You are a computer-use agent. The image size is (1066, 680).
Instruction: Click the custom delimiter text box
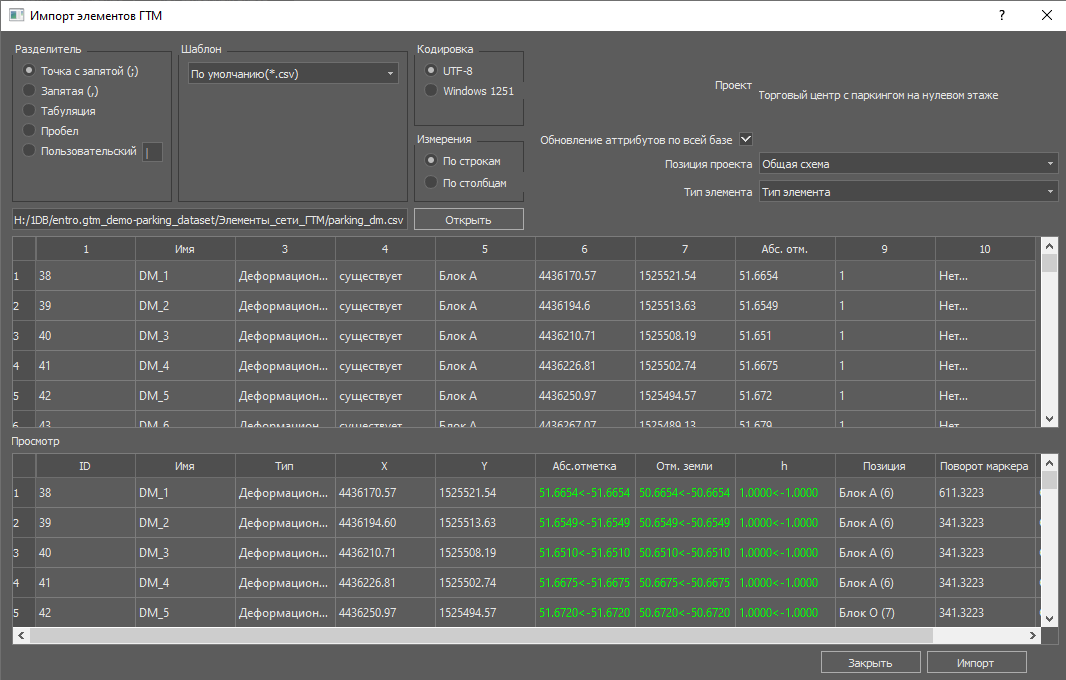(x=153, y=152)
